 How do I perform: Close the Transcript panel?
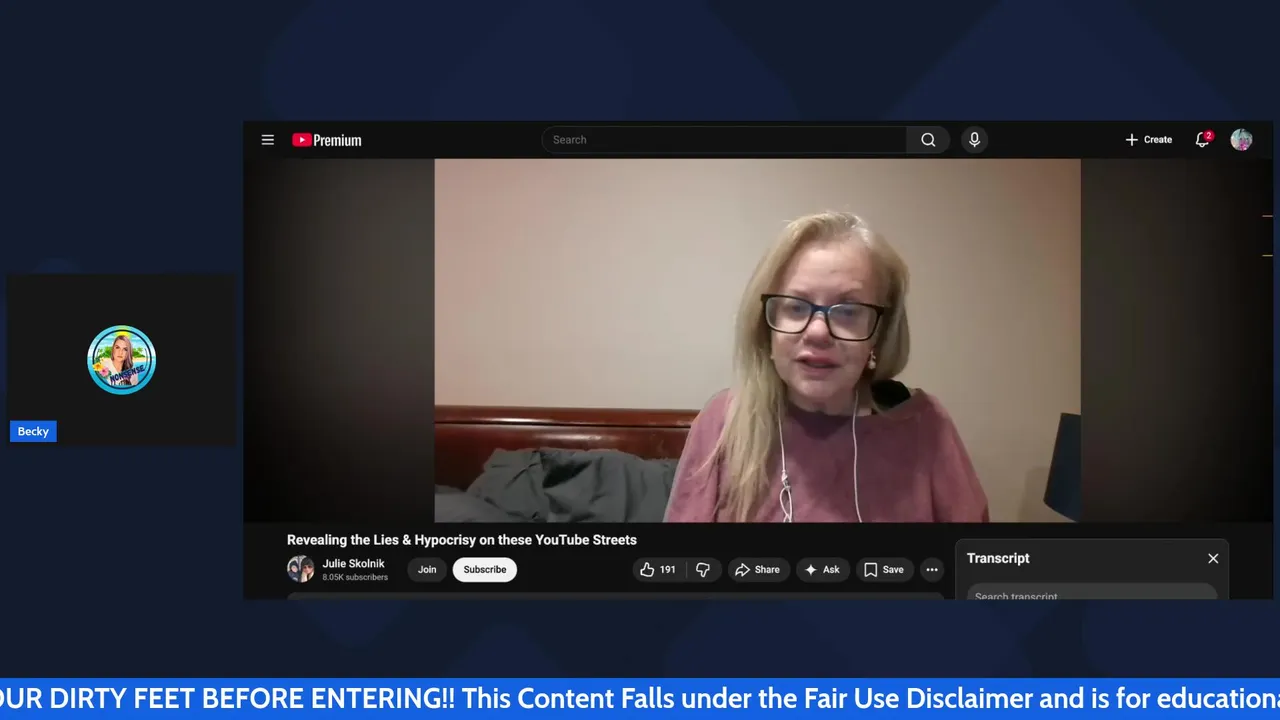1213,558
